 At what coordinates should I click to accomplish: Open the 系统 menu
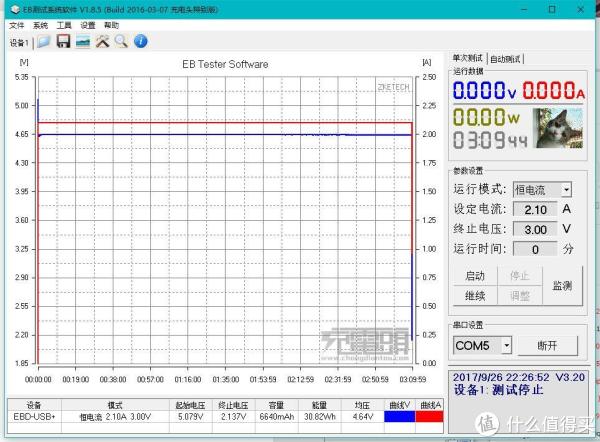click(40, 26)
